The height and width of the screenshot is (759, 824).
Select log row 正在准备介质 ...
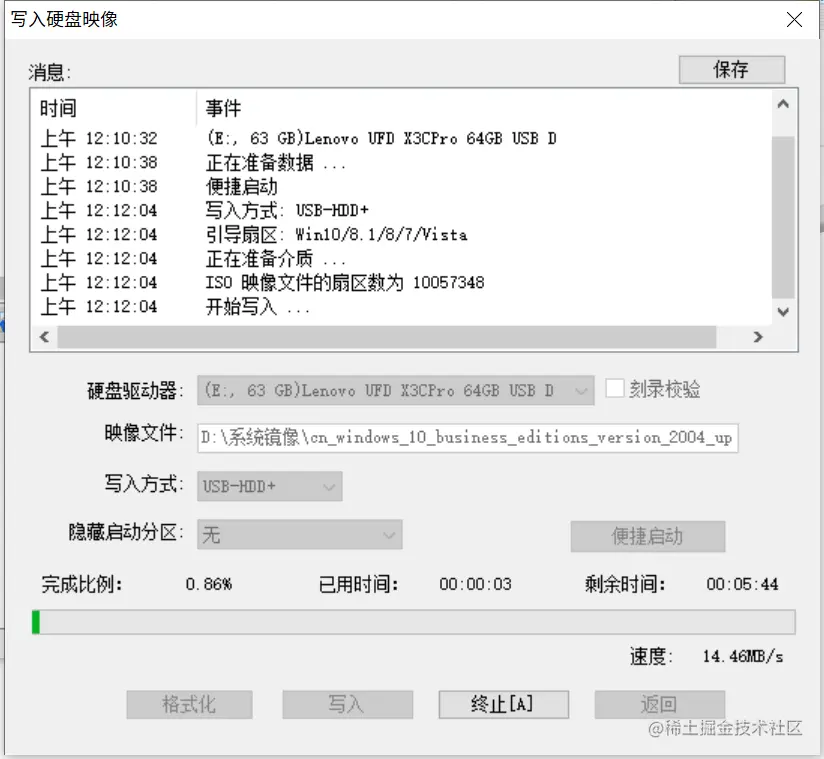[x=402, y=259]
